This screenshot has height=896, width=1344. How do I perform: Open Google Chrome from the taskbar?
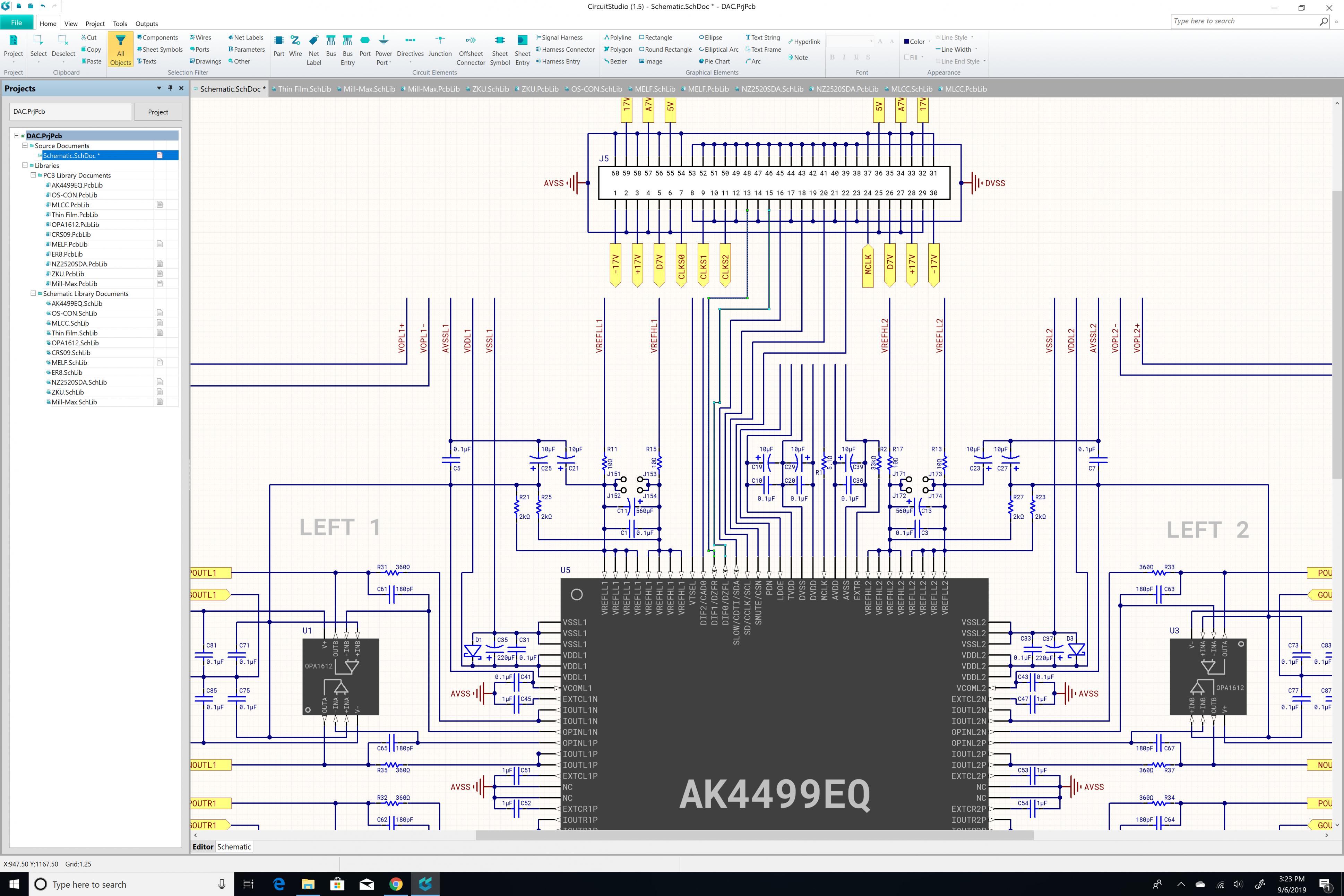pos(395,884)
